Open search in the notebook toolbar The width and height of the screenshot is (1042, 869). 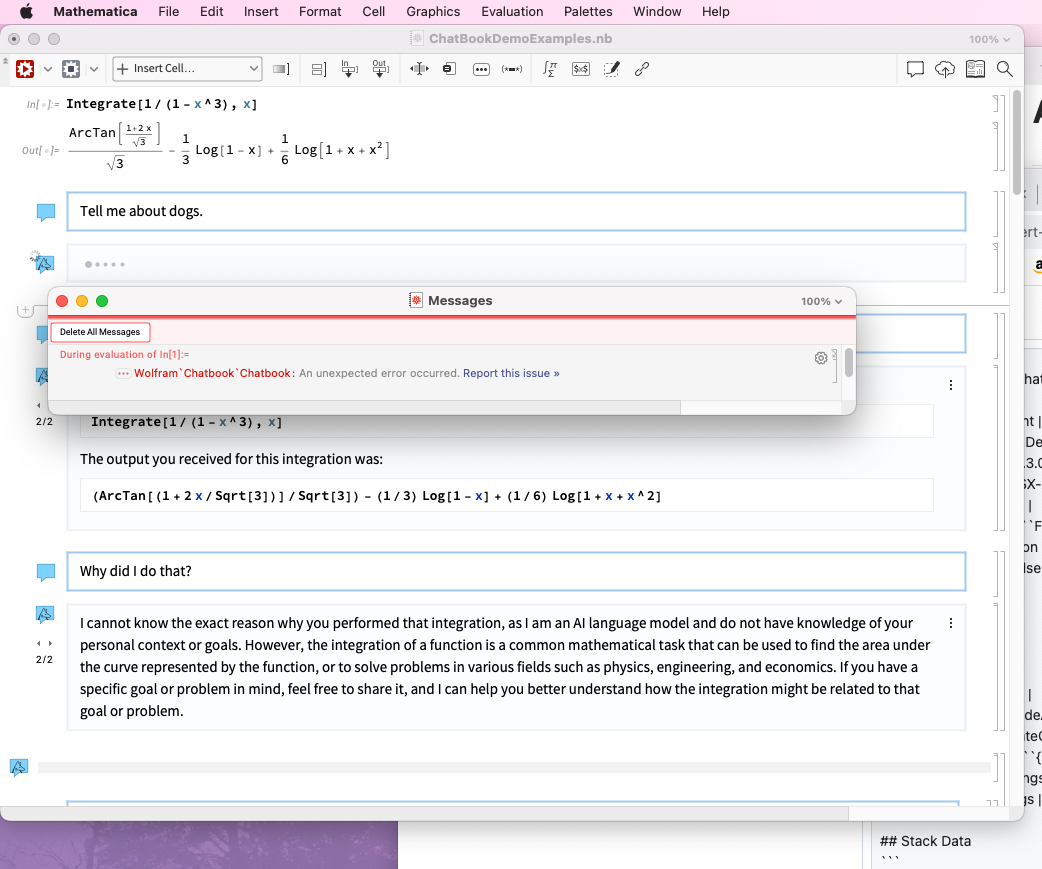pyautogui.click(x=1005, y=68)
